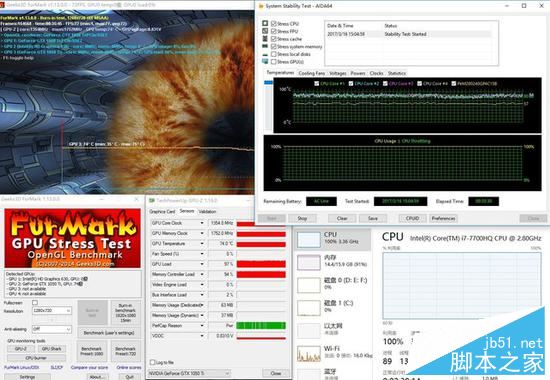Click the FPU icon beside Stress FPU
The width and height of the screenshot is (550, 380).
pos(265,31)
